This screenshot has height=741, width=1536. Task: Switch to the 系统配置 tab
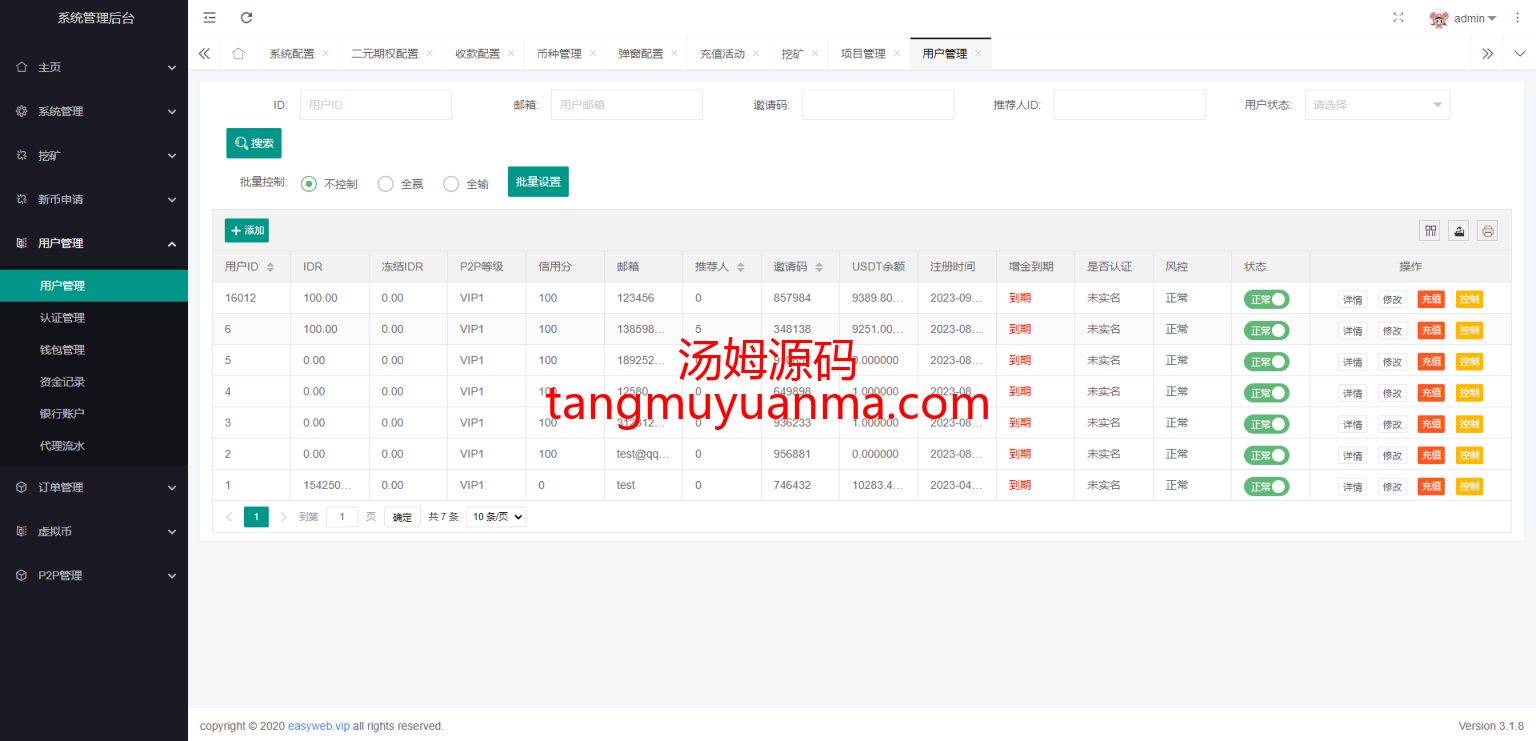(291, 54)
